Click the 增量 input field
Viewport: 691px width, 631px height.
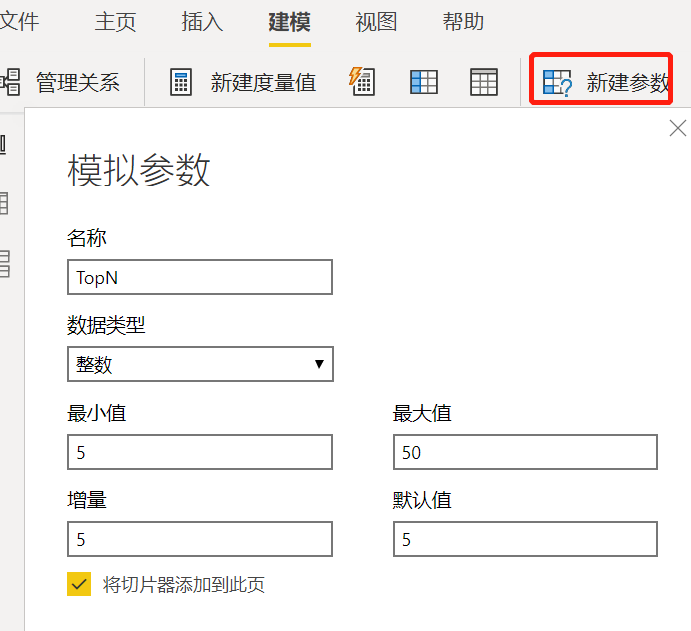click(x=200, y=539)
